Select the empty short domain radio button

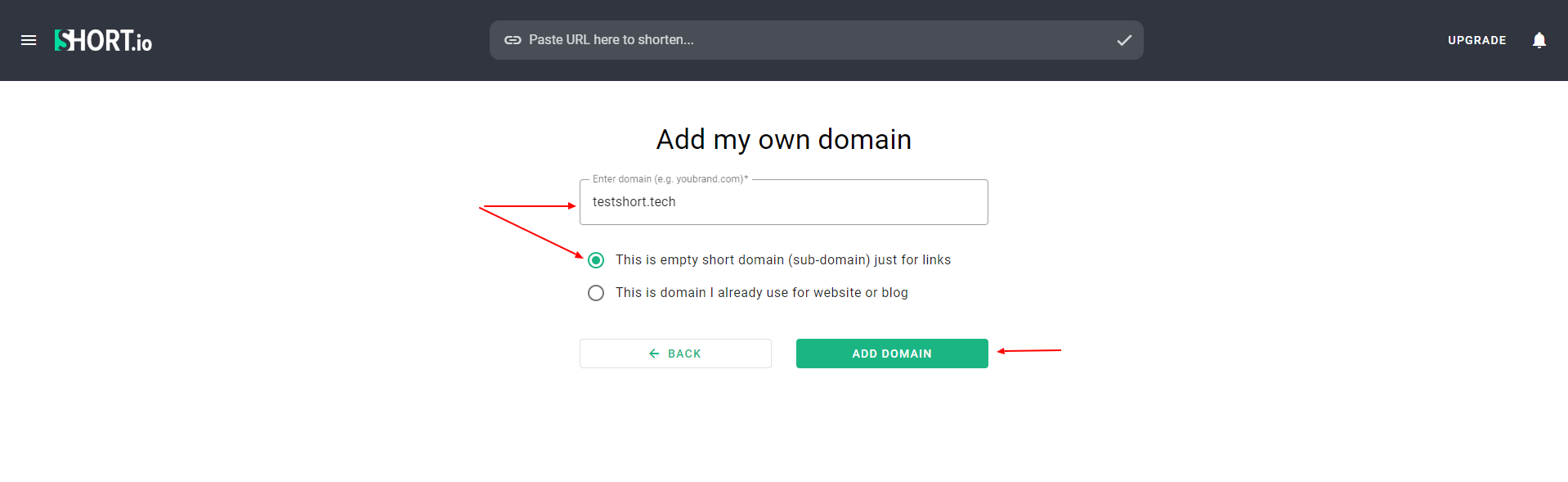pyautogui.click(x=596, y=260)
